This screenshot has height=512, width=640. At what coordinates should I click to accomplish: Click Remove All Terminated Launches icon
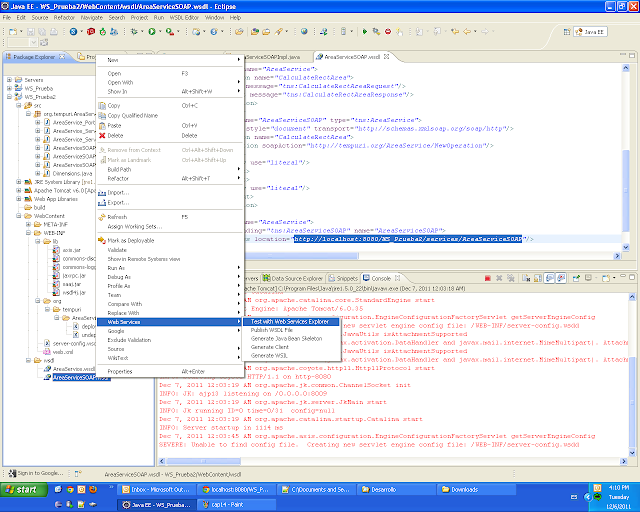tap(510, 278)
